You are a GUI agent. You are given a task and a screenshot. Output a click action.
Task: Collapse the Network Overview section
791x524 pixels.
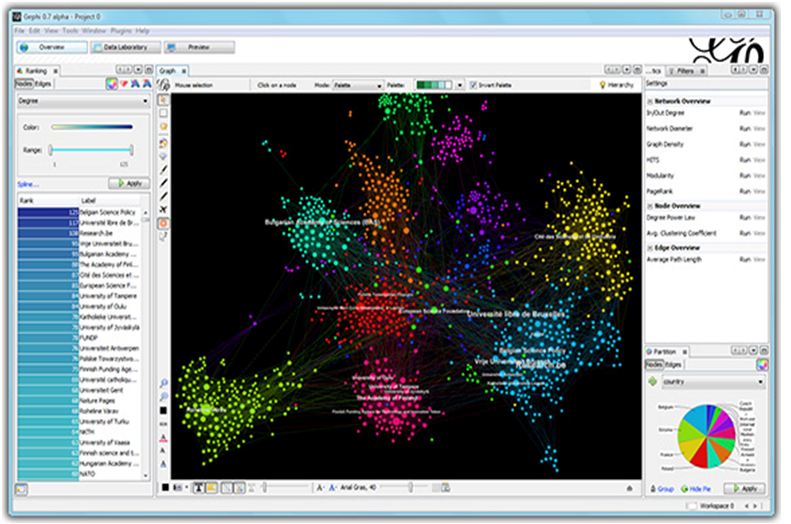[x=649, y=101]
